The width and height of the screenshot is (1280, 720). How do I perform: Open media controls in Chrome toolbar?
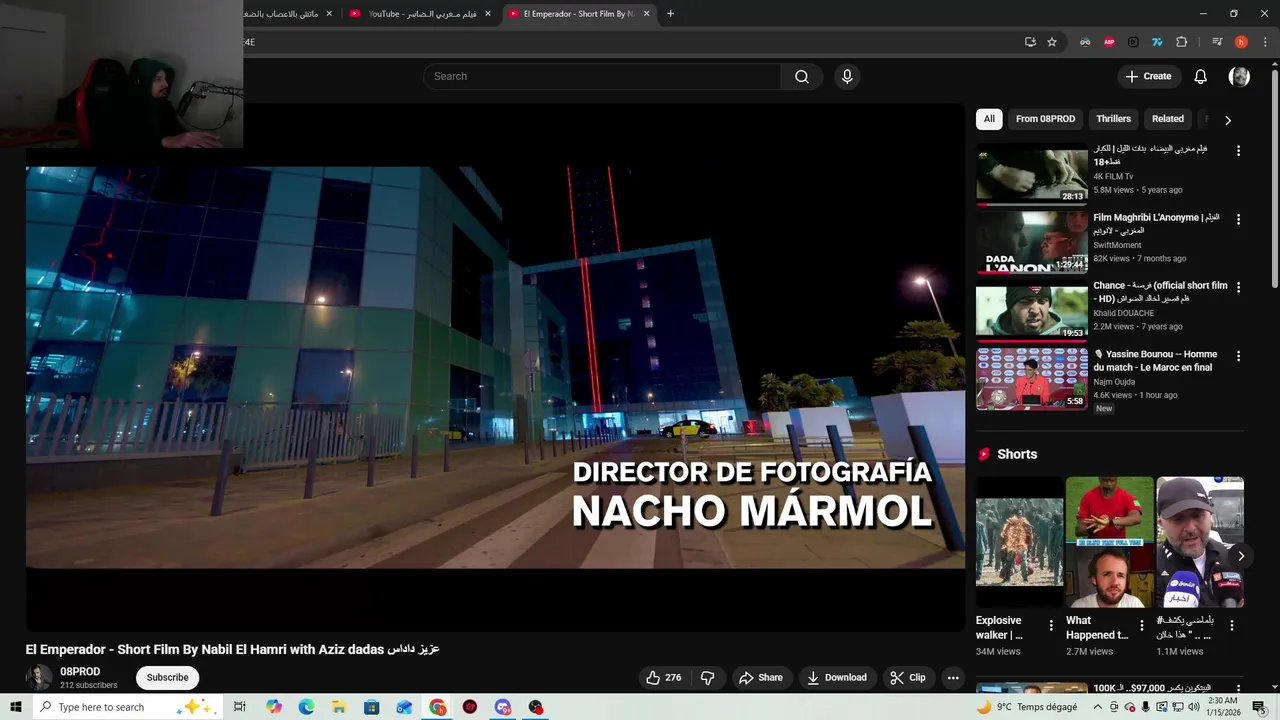1217,42
